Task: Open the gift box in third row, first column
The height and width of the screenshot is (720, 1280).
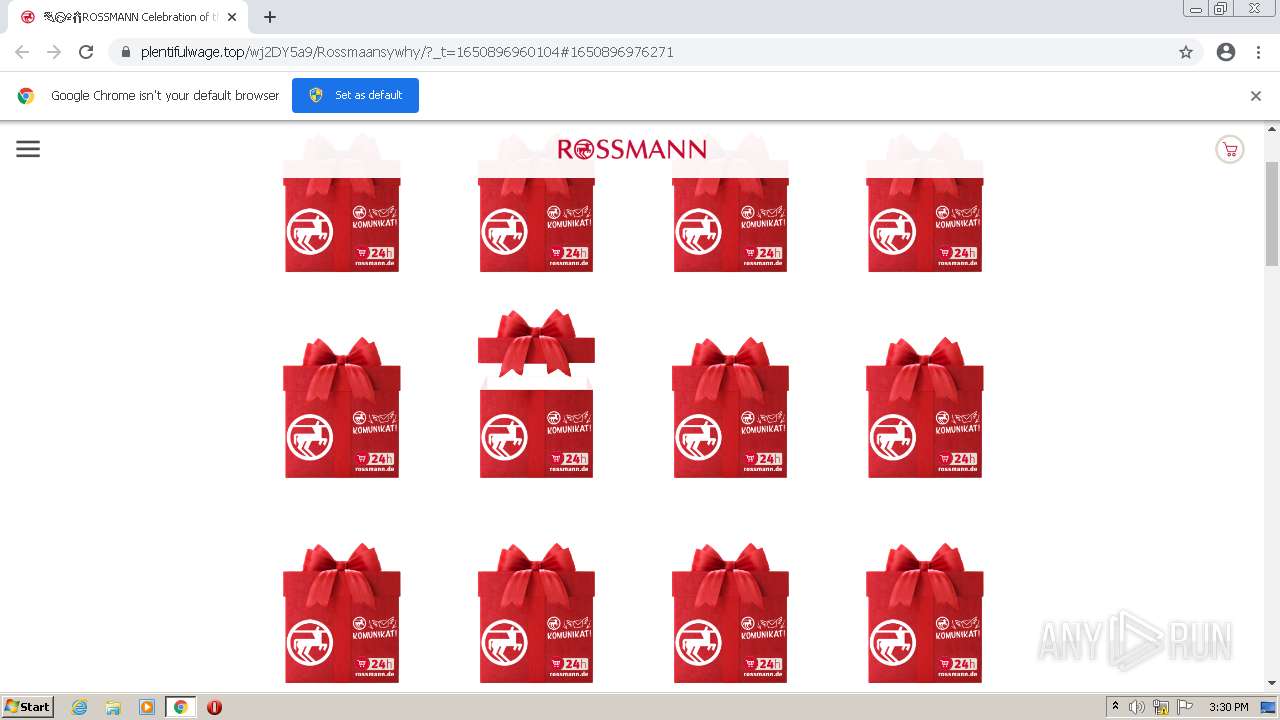Action: click(342, 613)
